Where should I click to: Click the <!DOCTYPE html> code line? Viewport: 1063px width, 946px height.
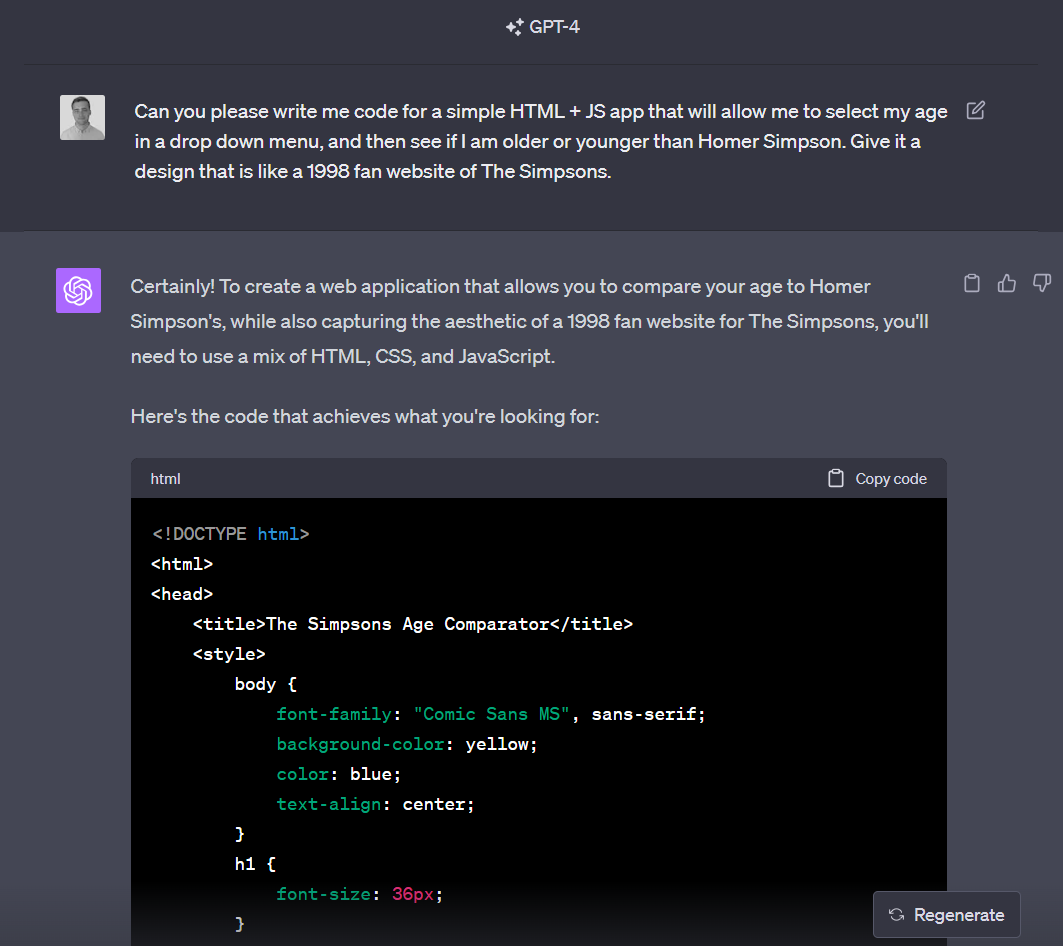coord(230,534)
